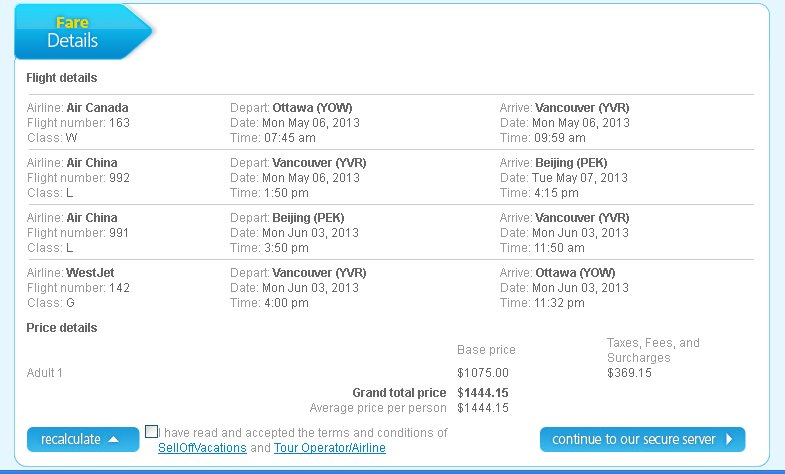Open the SellOffVacations terms link
Image resolution: width=785 pixels, height=474 pixels.
tap(202, 447)
